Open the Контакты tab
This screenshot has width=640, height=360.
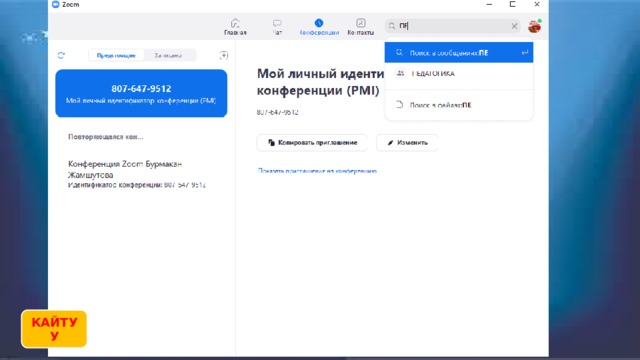(x=360, y=27)
